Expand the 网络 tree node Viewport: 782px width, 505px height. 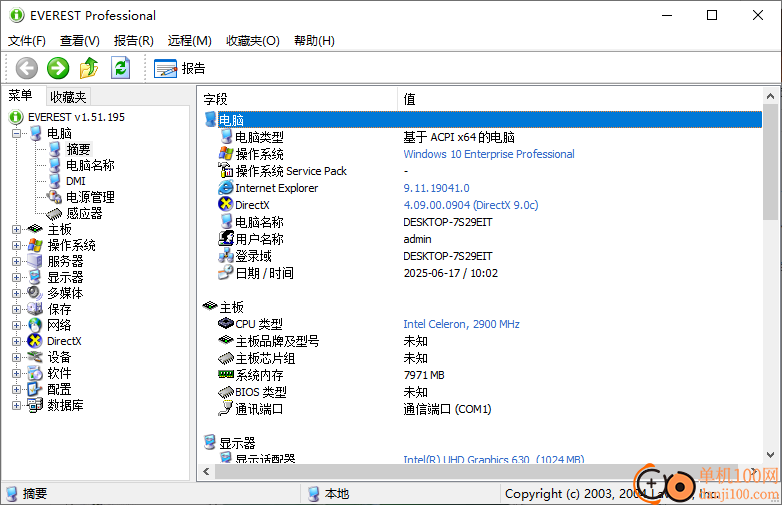click(x=16, y=325)
